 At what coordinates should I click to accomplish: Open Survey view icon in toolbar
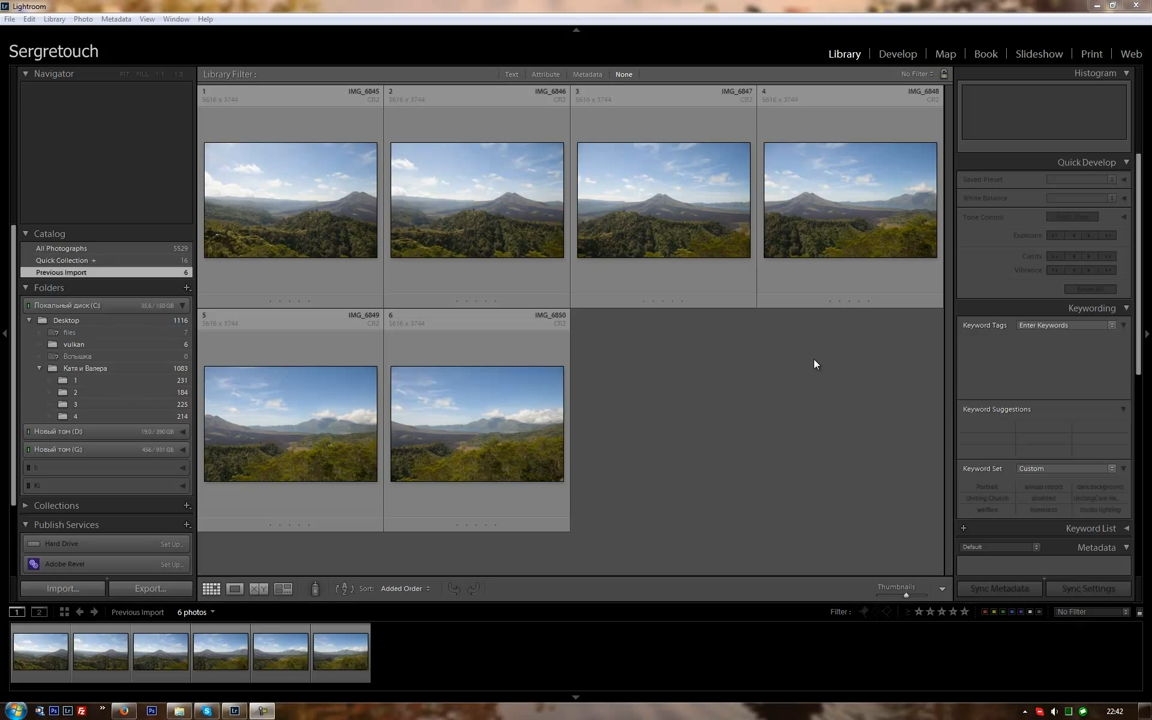coord(283,588)
